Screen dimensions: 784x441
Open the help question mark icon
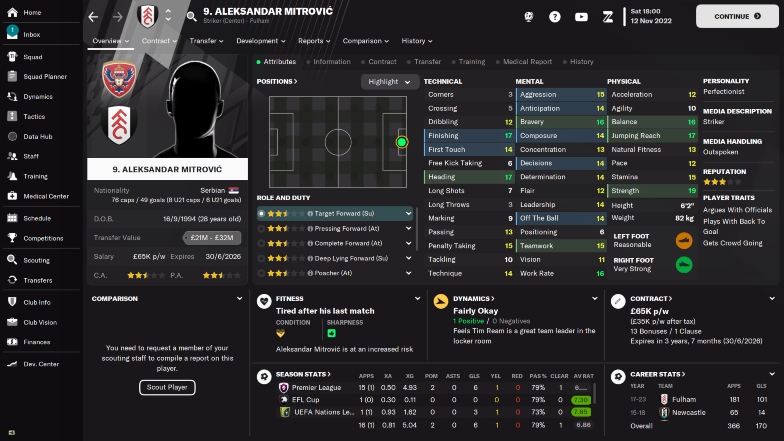pos(554,16)
